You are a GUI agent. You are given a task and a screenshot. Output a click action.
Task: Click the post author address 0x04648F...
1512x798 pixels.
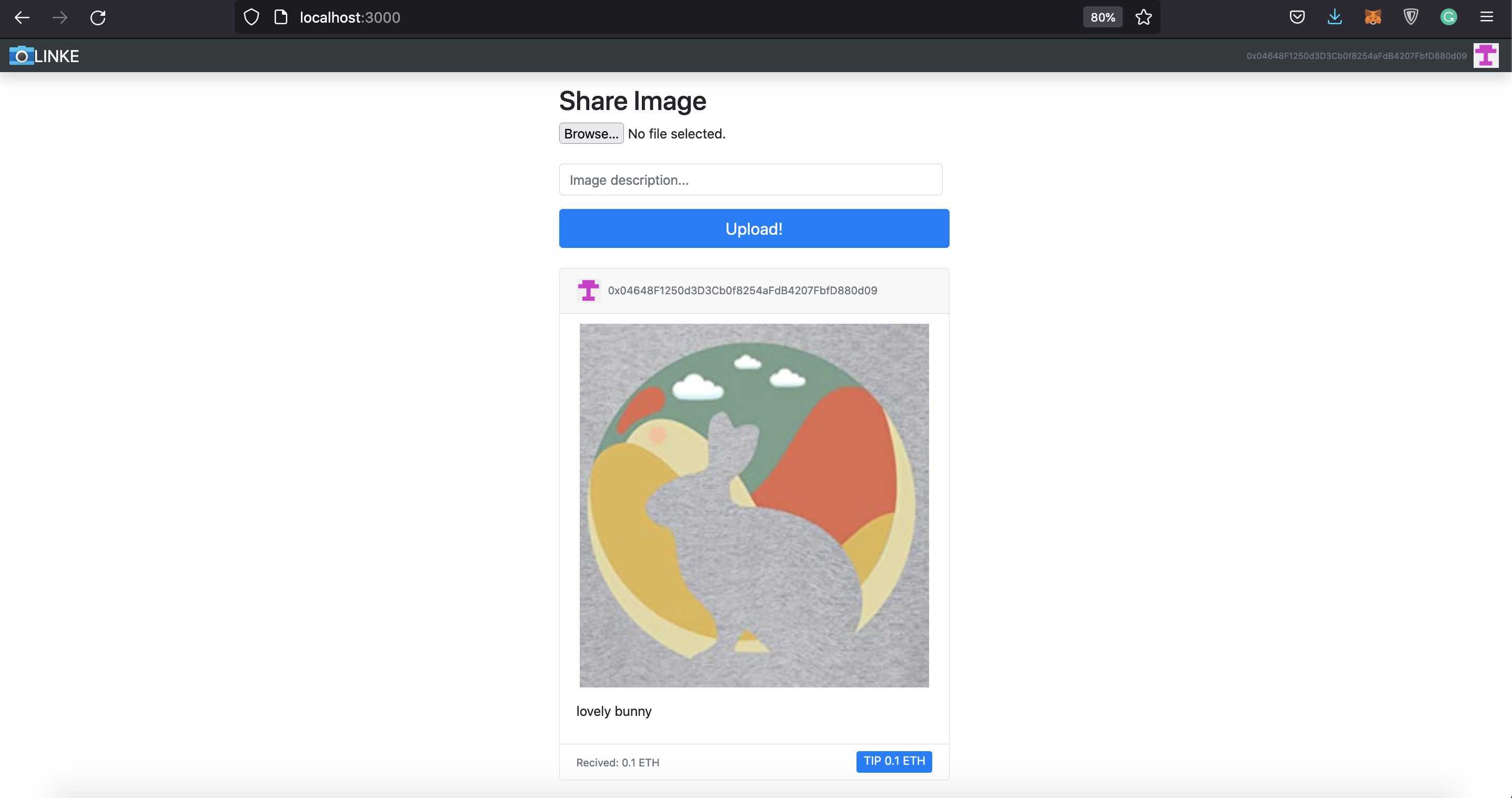(x=742, y=290)
